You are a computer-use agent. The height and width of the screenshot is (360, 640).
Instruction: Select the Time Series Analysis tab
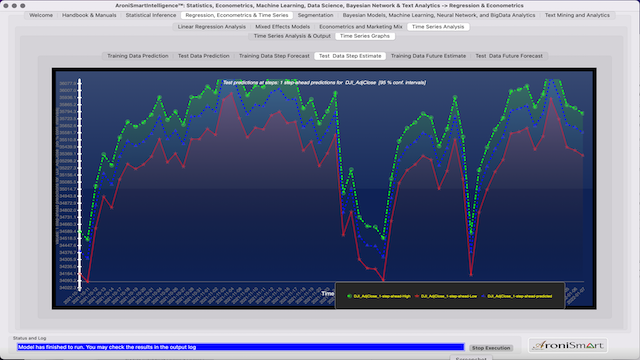438,27
